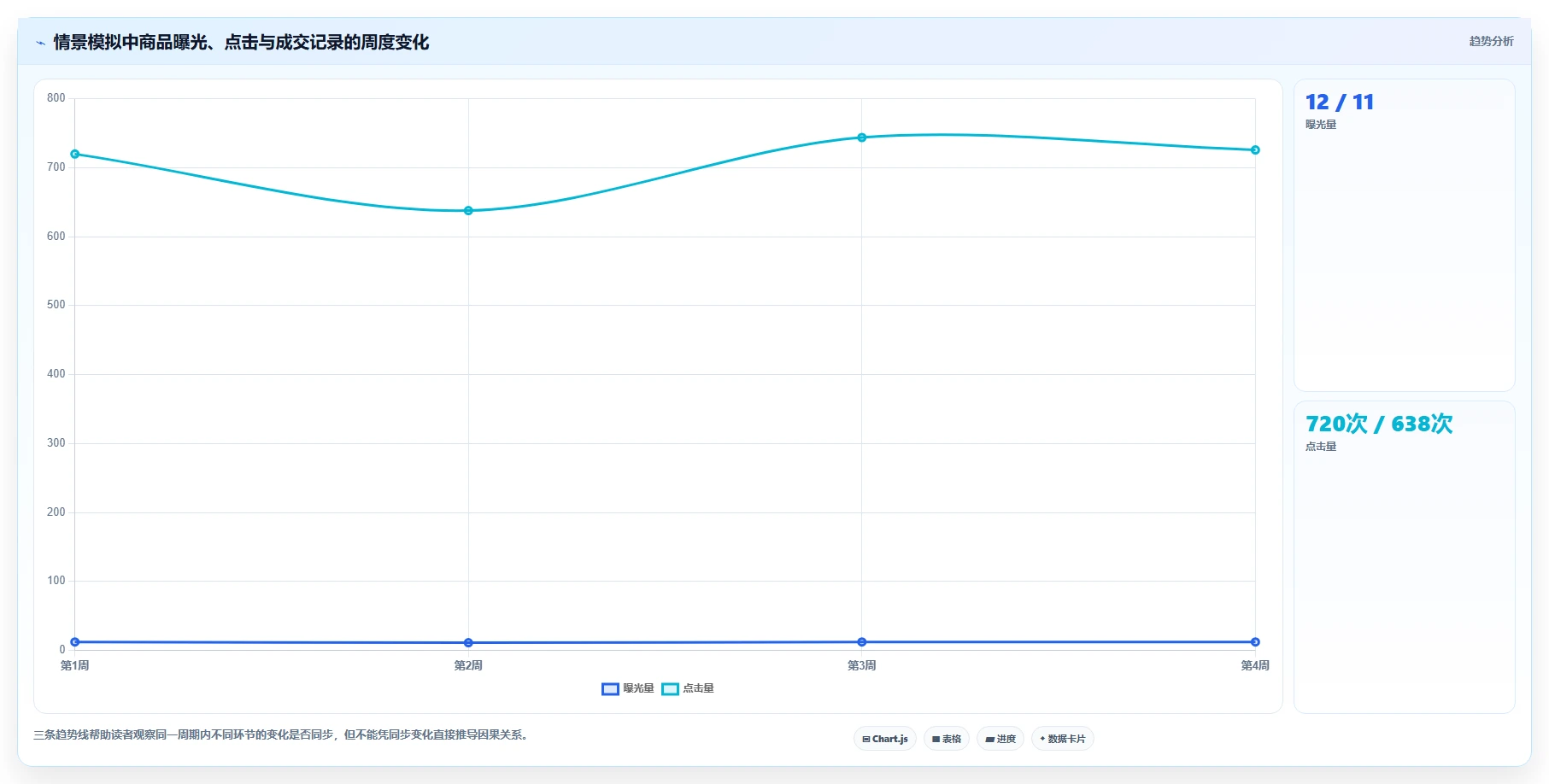Viewport: 1549px width, 784px height.
Task: Click the 100 y-axis label
Action: point(56,581)
